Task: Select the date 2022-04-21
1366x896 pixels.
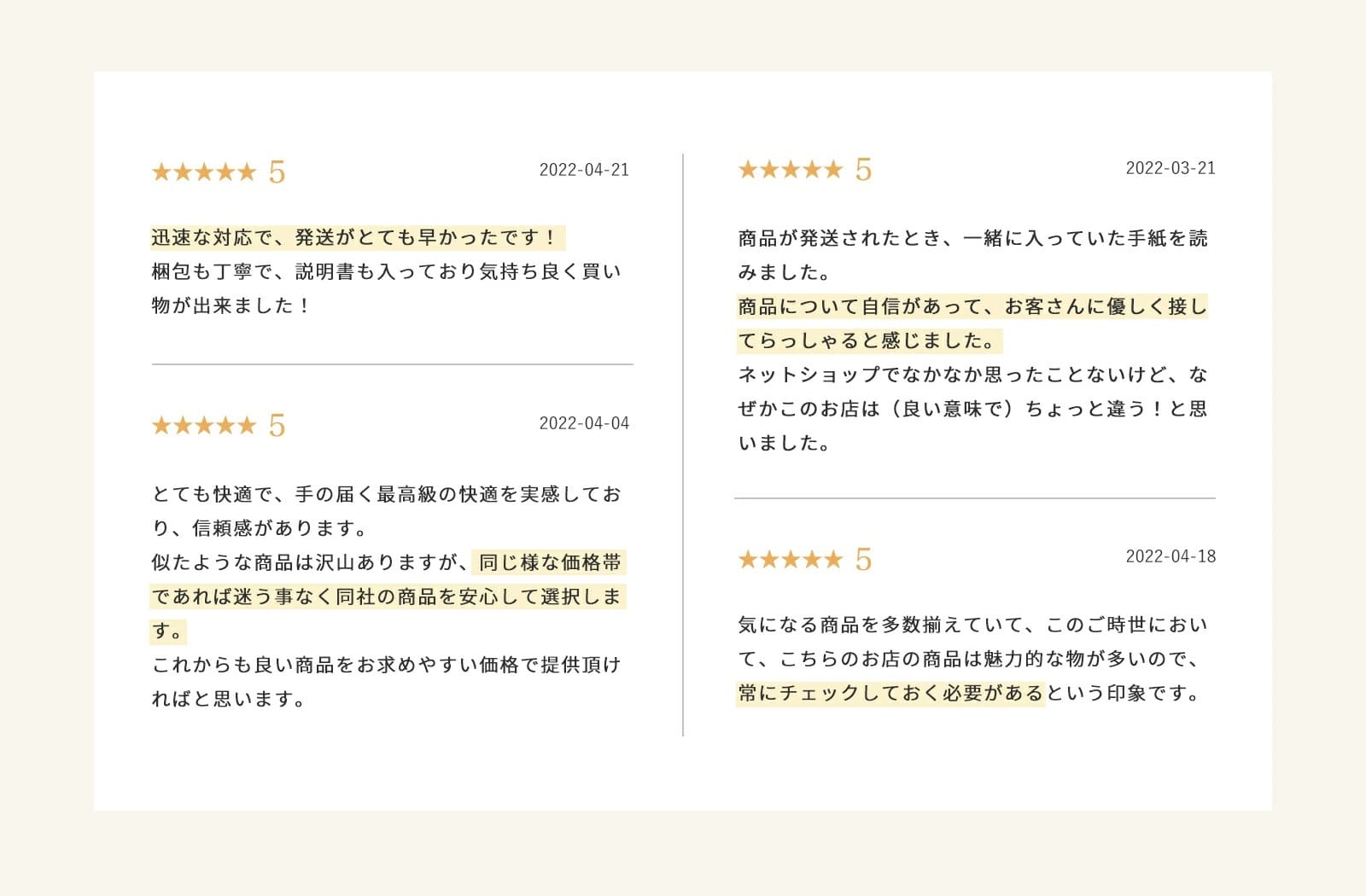Action: click(584, 170)
